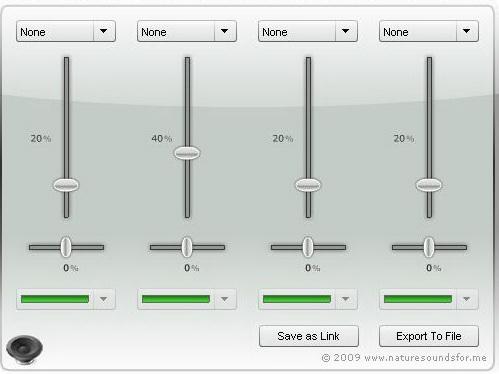Screen dimensions: 499x374
Task: Open the first channel's None sound dropdown
Action: click(x=66, y=31)
